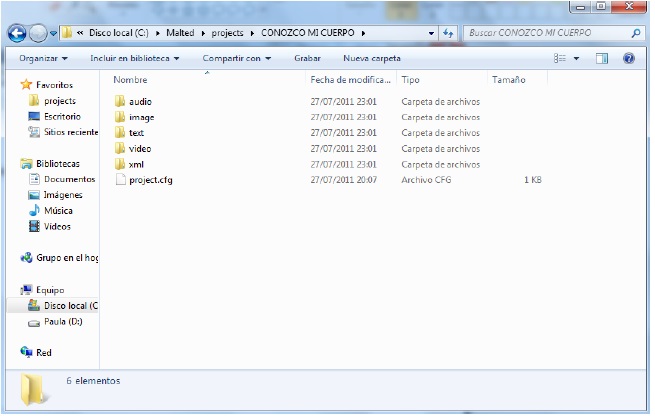Screen dimensions: 655x416
Task: Click Grabar in the toolbar
Action: 307,58
